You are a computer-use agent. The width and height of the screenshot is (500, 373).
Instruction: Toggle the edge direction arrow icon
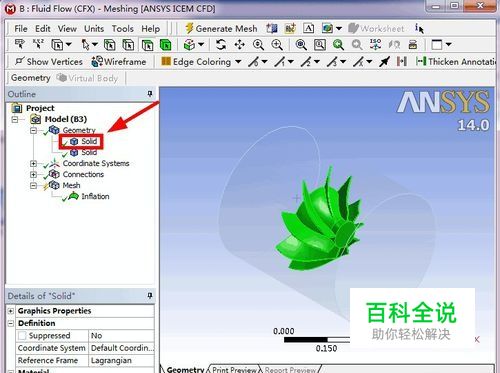(x=384, y=62)
